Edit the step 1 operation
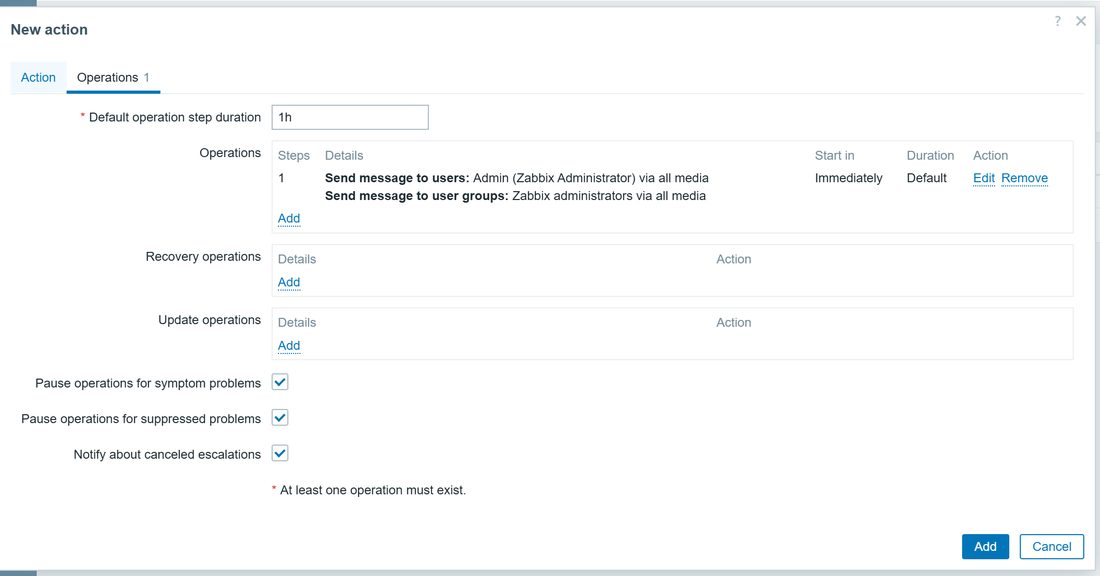The height and width of the screenshot is (576, 1100). click(x=984, y=178)
